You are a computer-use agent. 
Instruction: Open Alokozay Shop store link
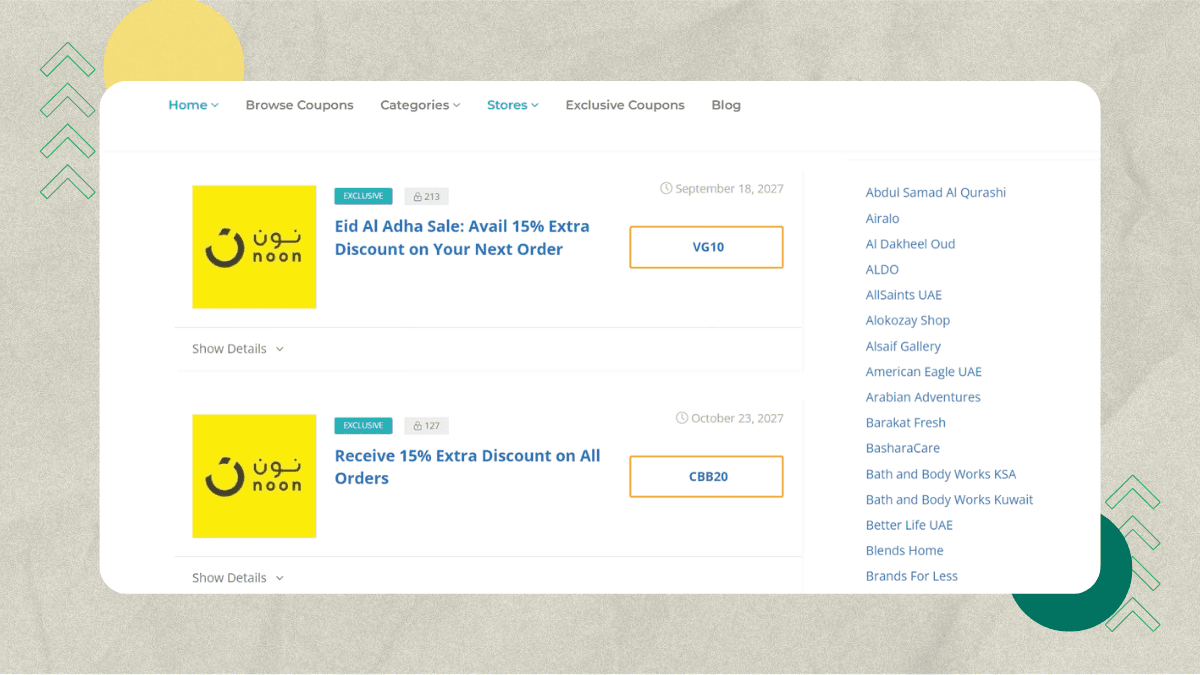908,321
